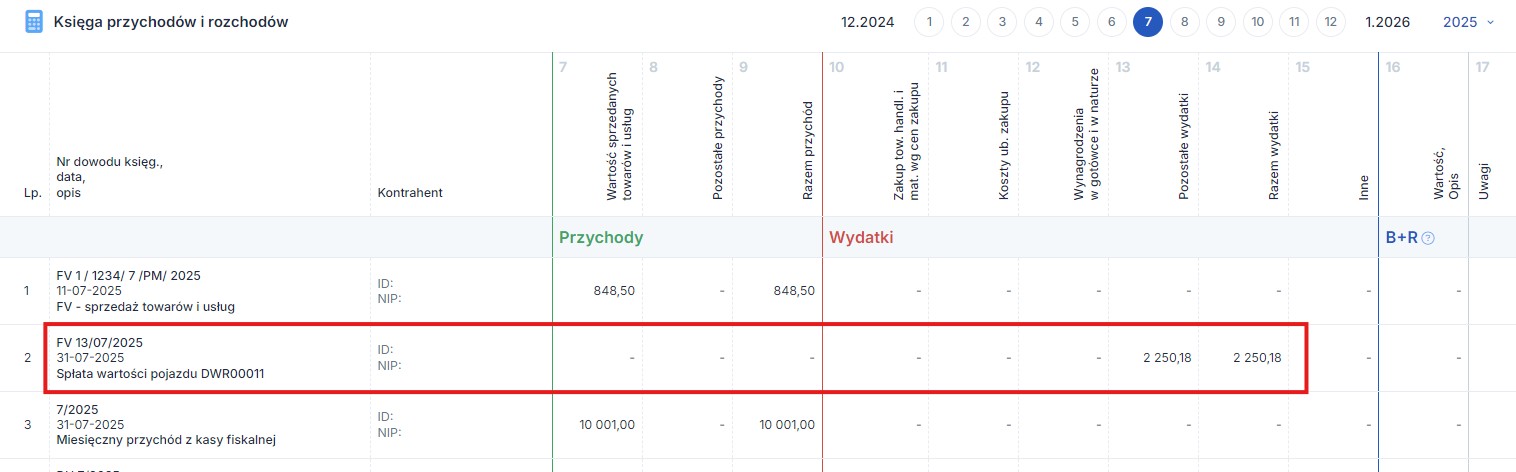Switch to month 4
This screenshot has width=1516, height=472.
pos(1039,22)
